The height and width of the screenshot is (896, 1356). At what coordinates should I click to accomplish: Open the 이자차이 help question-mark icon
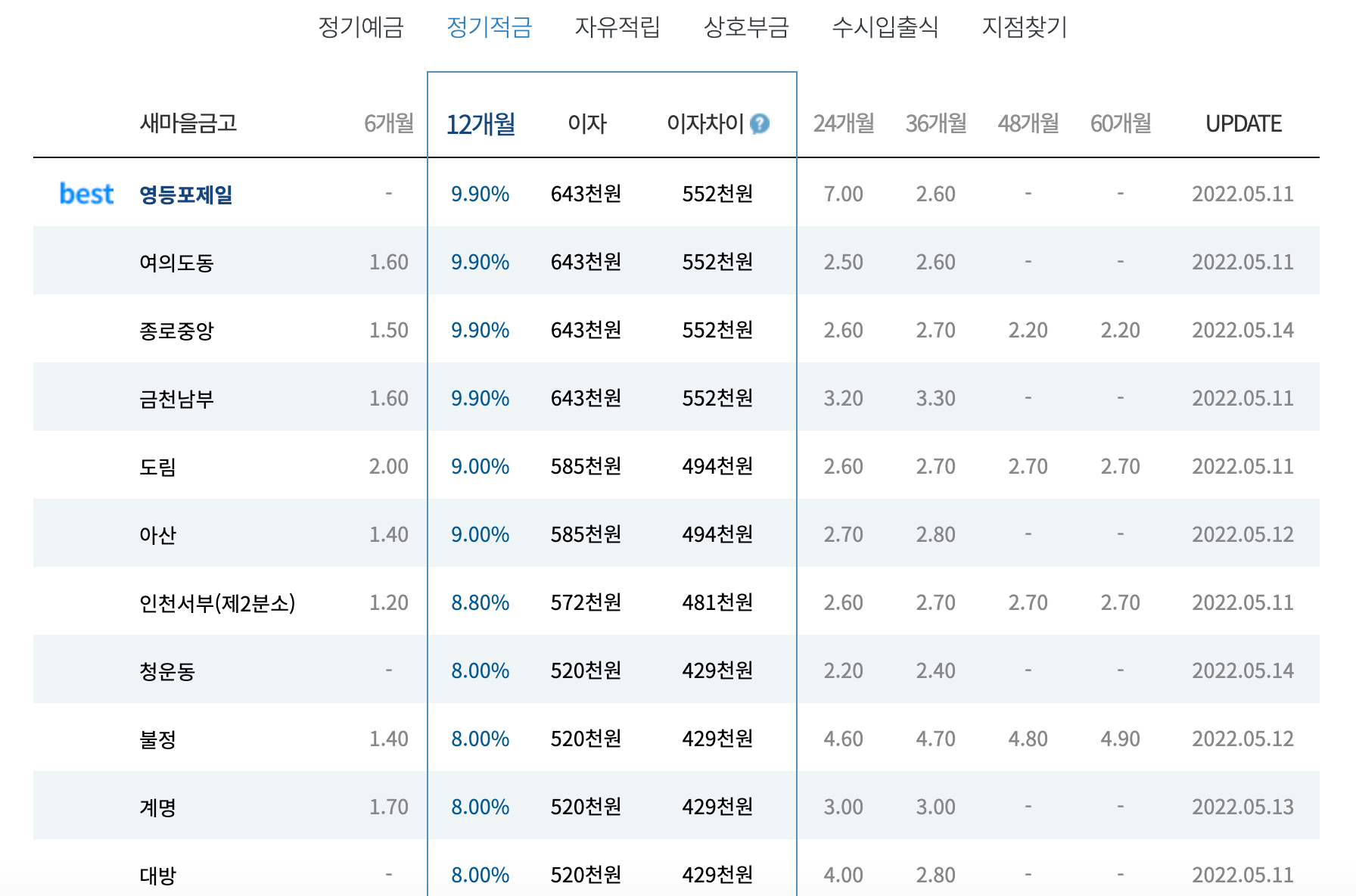tap(760, 123)
